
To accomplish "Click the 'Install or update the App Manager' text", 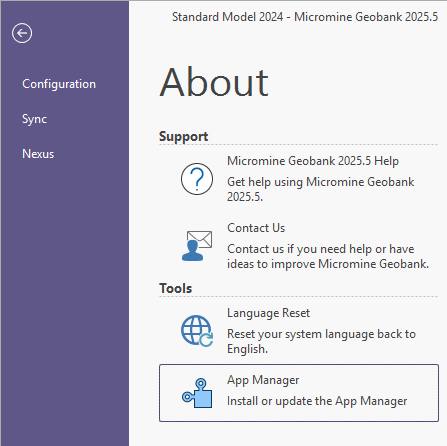I will [x=317, y=401].
